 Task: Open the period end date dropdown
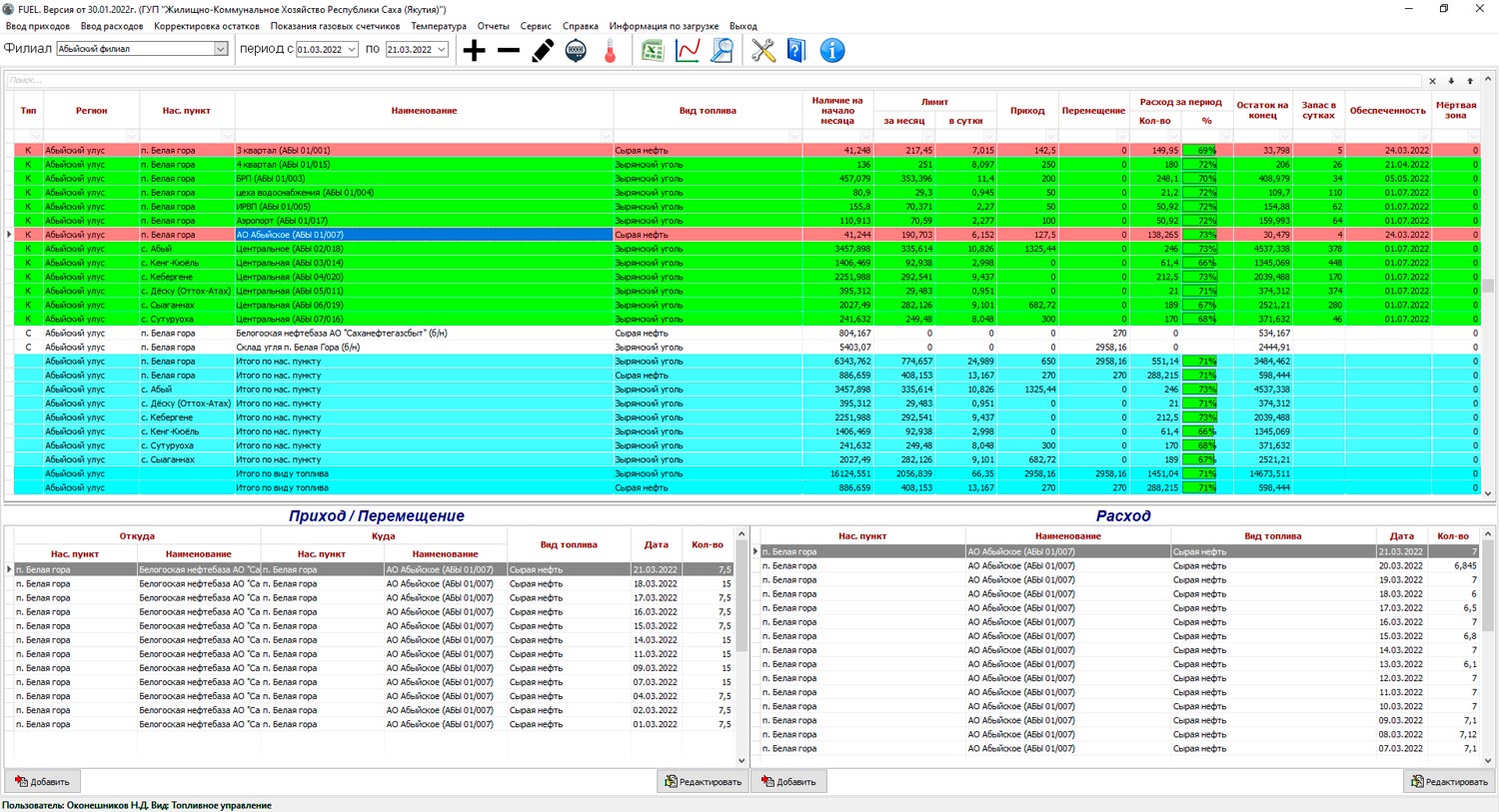coord(441,49)
